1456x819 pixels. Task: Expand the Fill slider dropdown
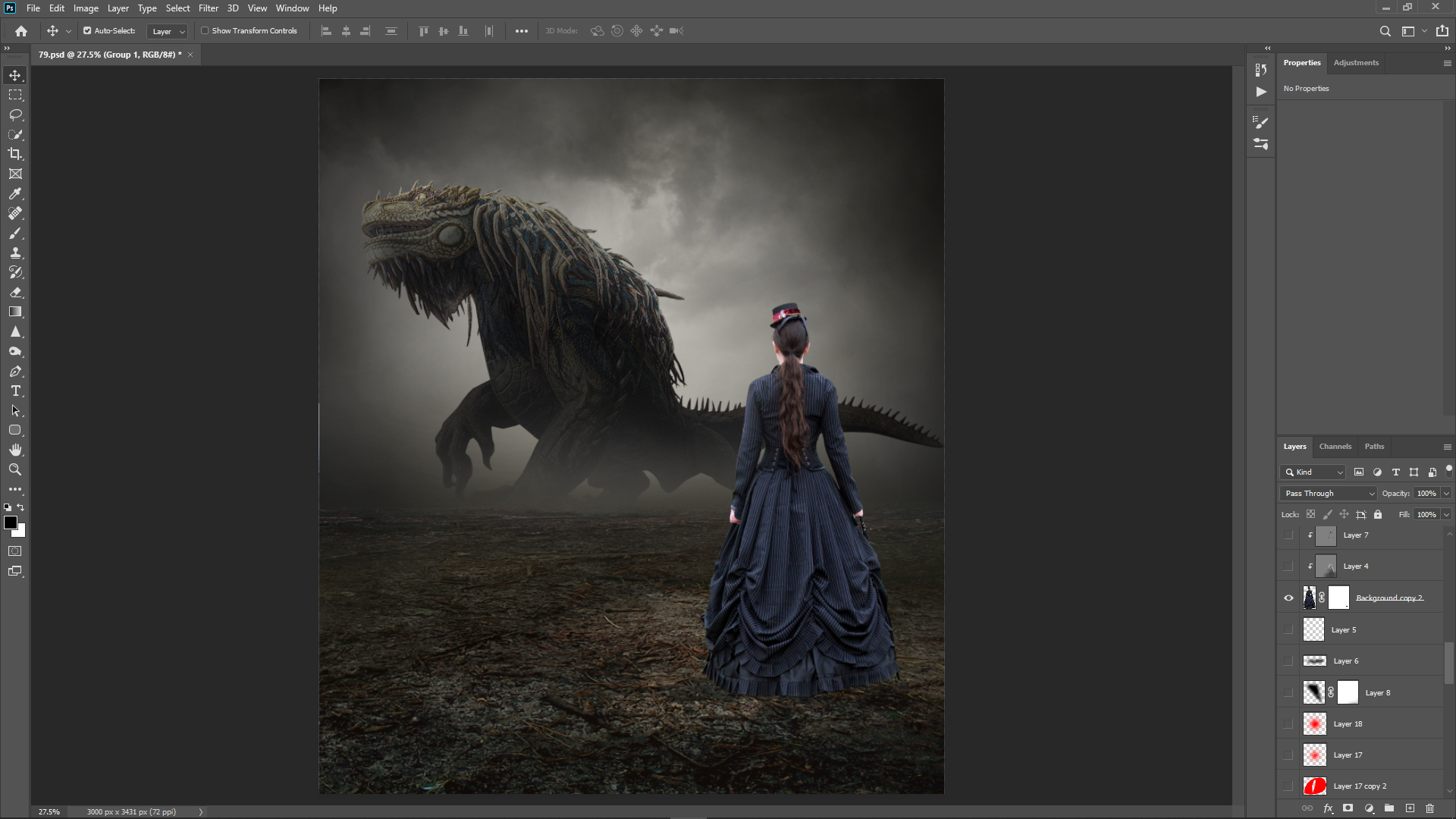pos(1446,515)
